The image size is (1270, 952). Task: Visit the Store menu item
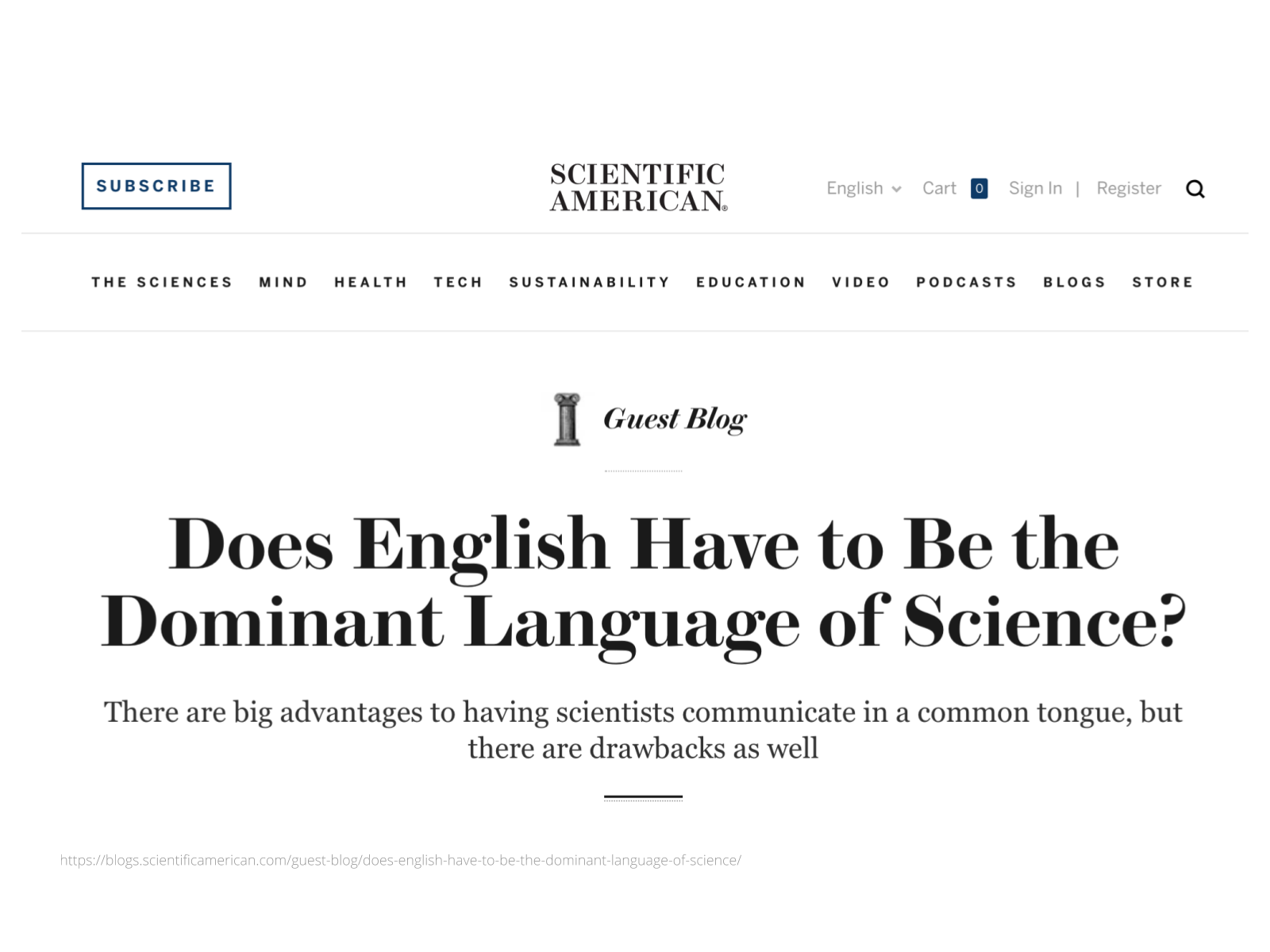click(1163, 282)
